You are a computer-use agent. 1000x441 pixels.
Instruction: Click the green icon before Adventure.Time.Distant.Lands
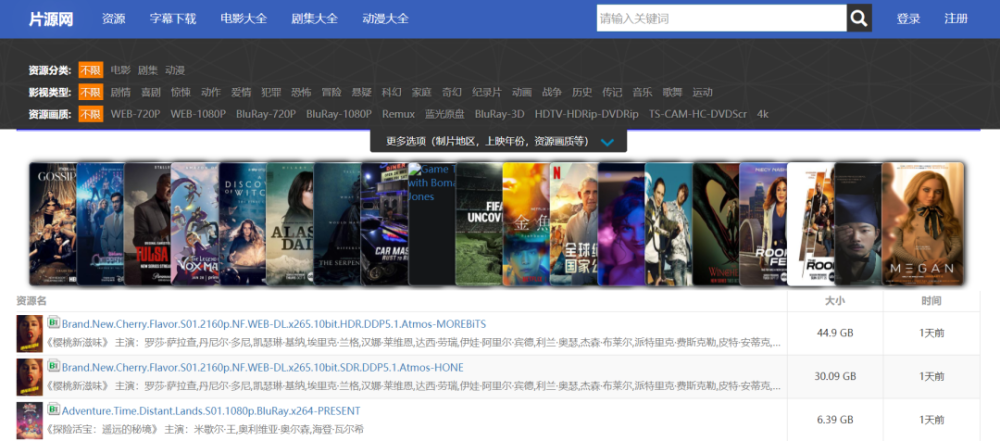[53, 410]
